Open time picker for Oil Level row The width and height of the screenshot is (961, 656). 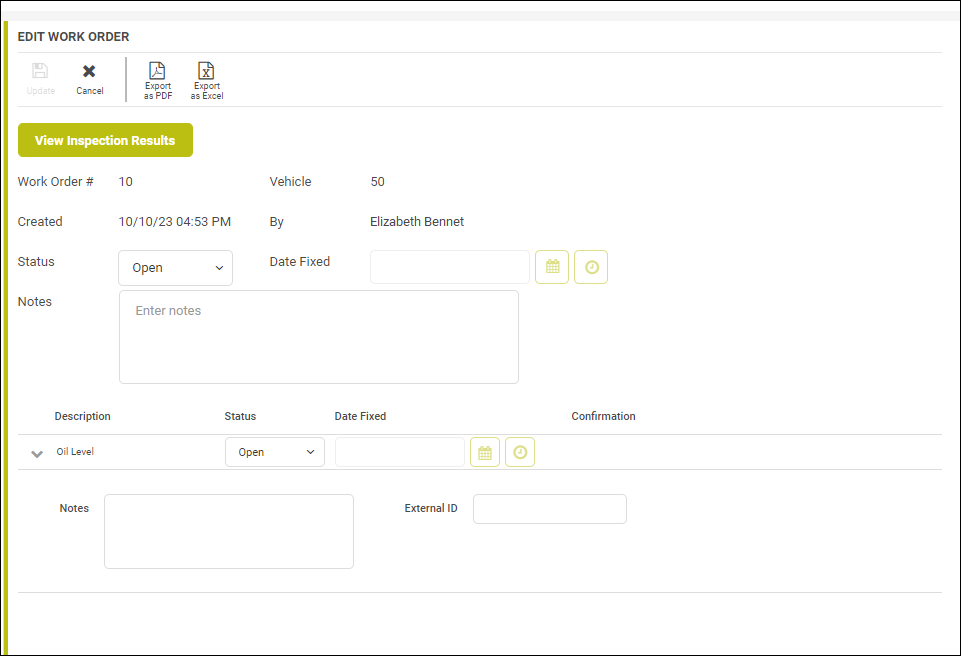pos(520,452)
